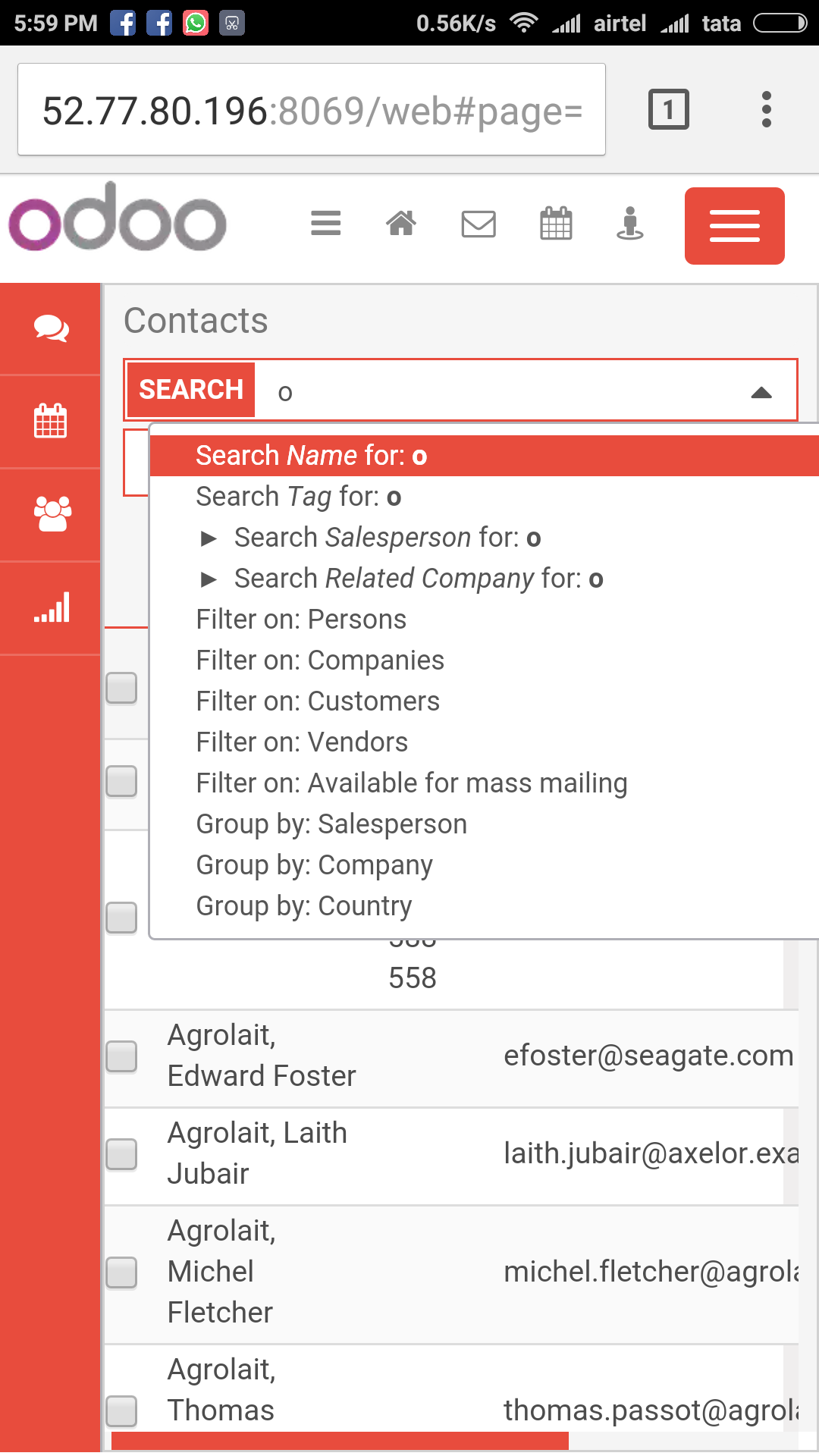This screenshot has height=1456, width=819.
Task: Collapse the search options caret arrow
Action: click(761, 392)
